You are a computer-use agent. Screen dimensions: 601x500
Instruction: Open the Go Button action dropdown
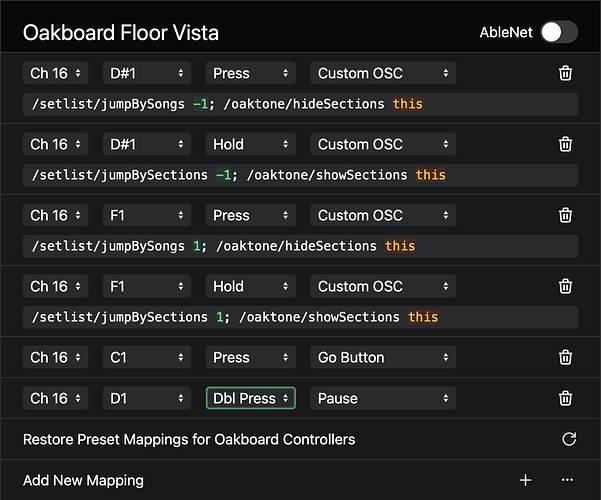383,357
